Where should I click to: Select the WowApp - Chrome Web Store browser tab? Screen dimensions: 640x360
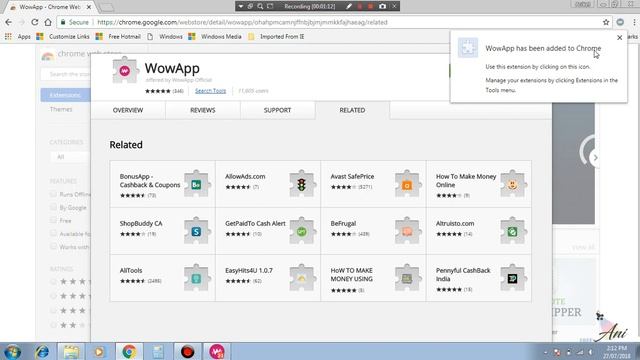tap(50, 7)
